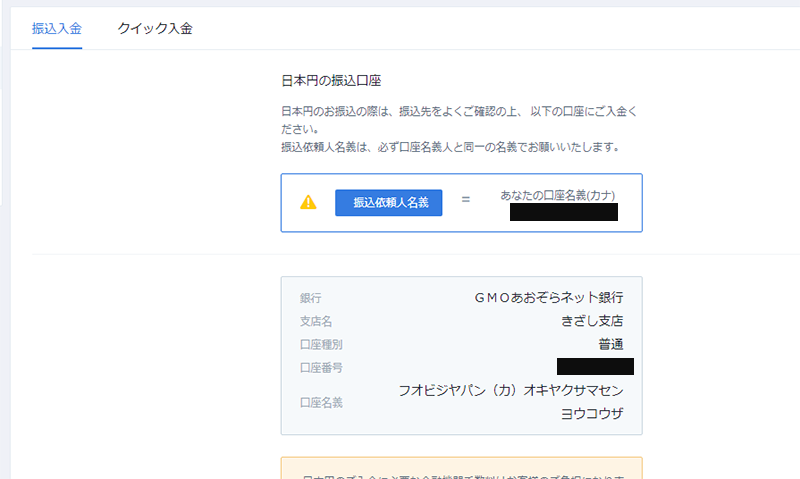Select the ヨウコウザ account name line
800x479 pixels.
coord(592,414)
